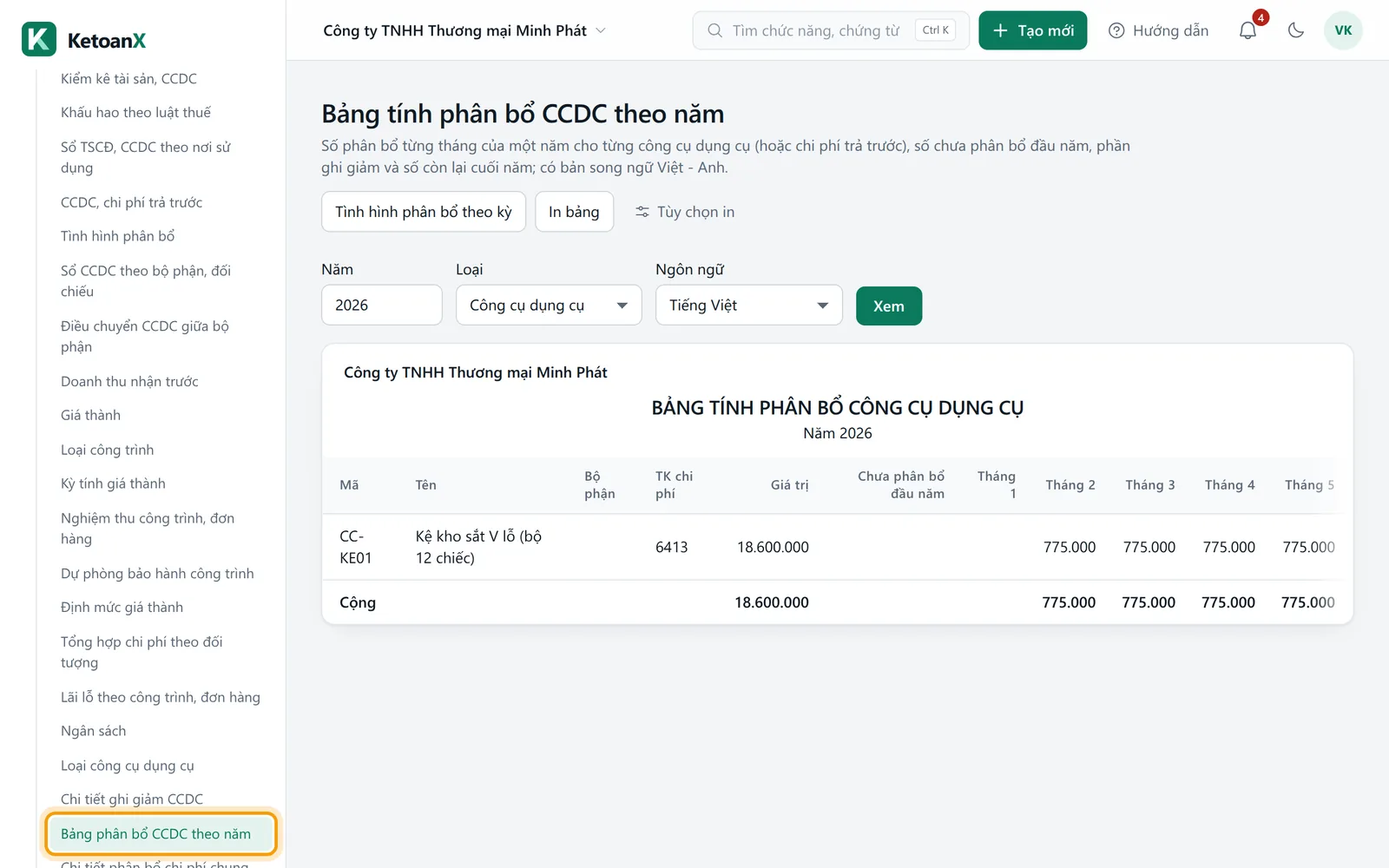Click the Năm input field showing 2026
Viewport: 1389px width, 868px height.
(382, 306)
